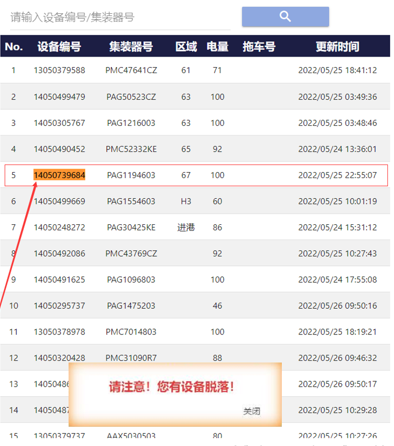Select device number 13050378978
This screenshot has width=394, height=446.
click(x=59, y=332)
